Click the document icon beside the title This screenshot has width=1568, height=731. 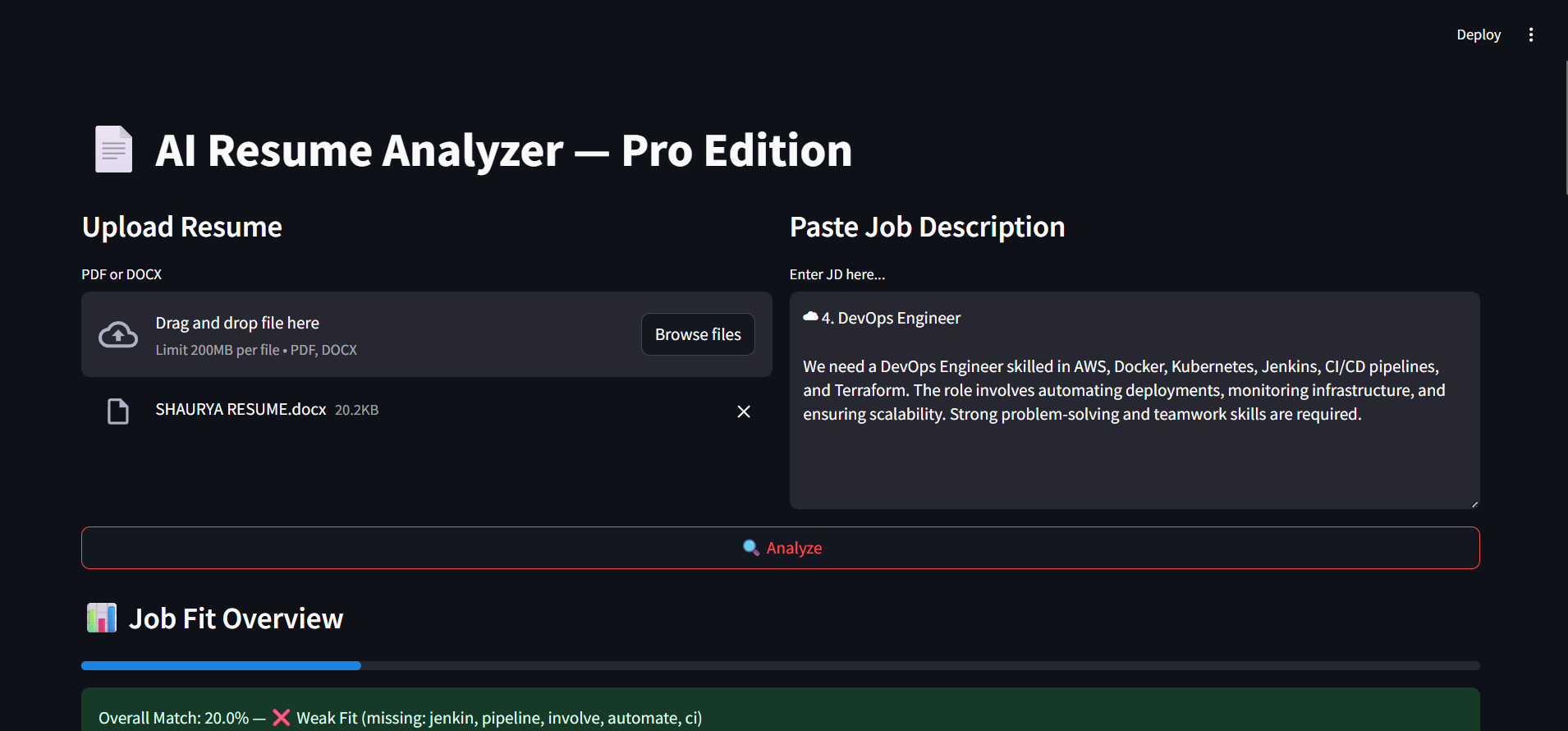[x=113, y=149]
